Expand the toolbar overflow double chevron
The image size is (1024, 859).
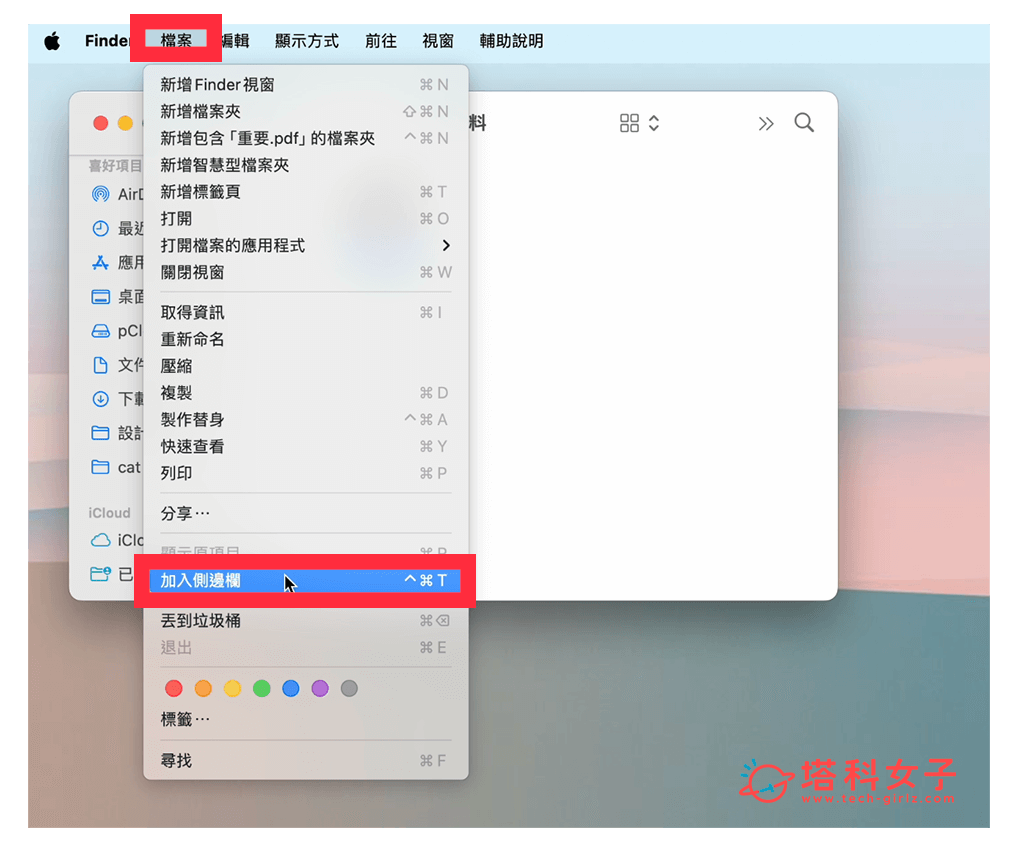(x=766, y=123)
